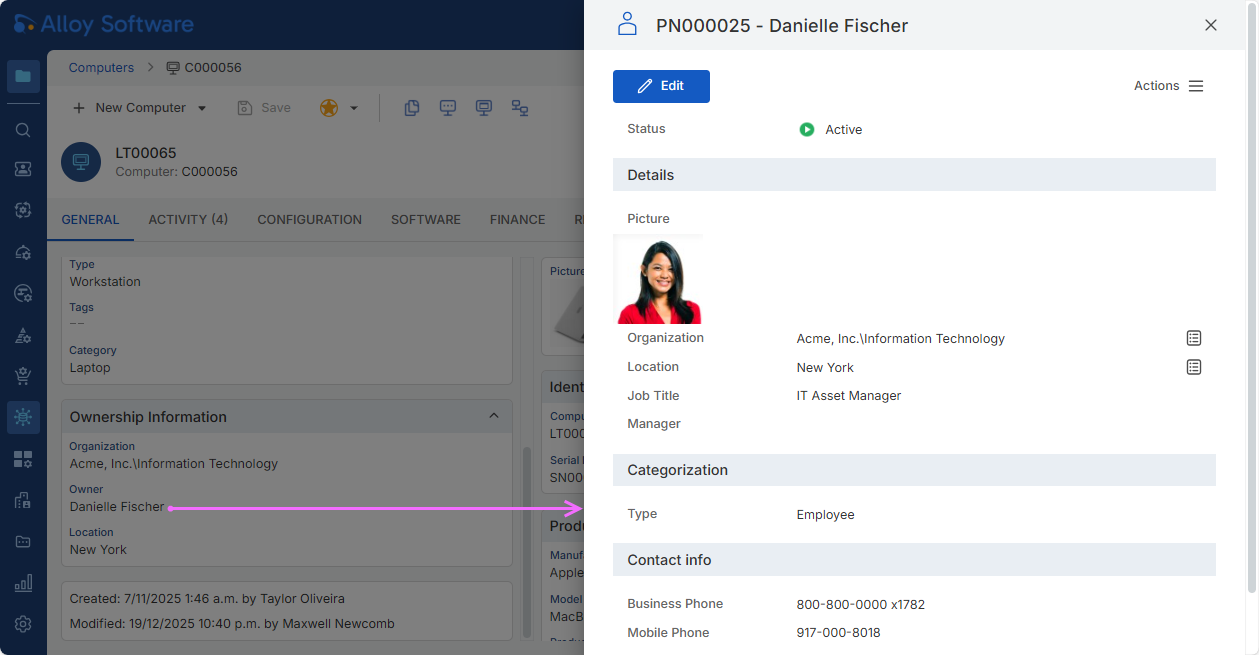
Task: Close the Danielle Fischer preview panel
Action: (1210, 25)
